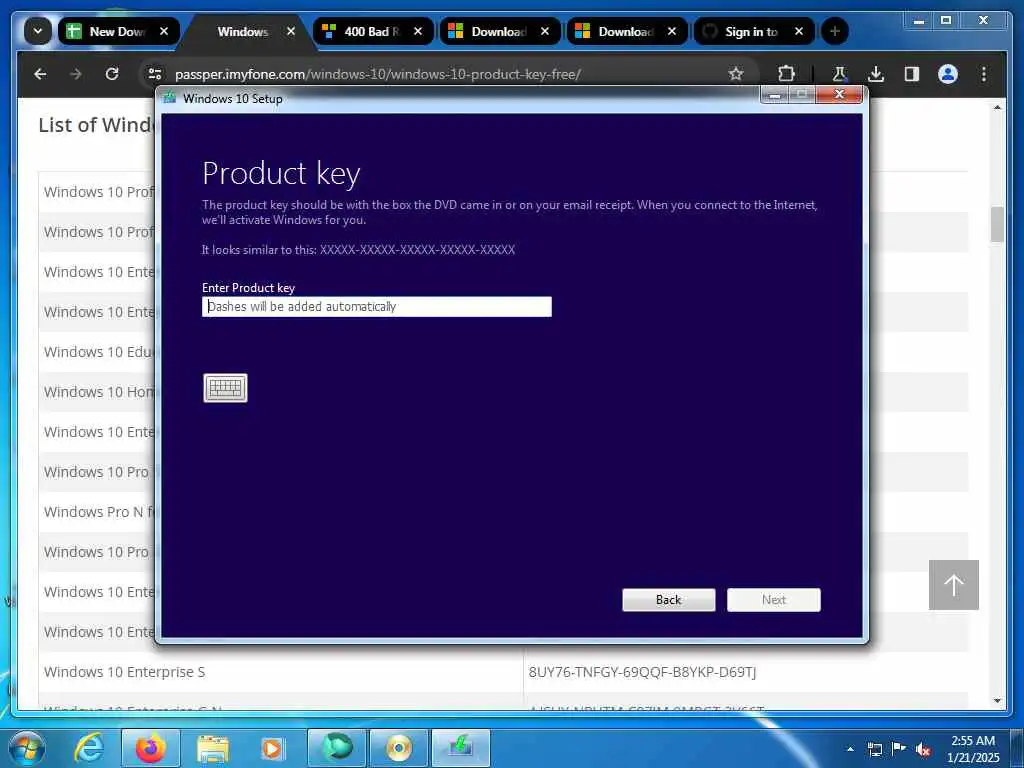Launch Internet Explorer from the taskbar
The image size is (1024, 768).
[x=88, y=748]
